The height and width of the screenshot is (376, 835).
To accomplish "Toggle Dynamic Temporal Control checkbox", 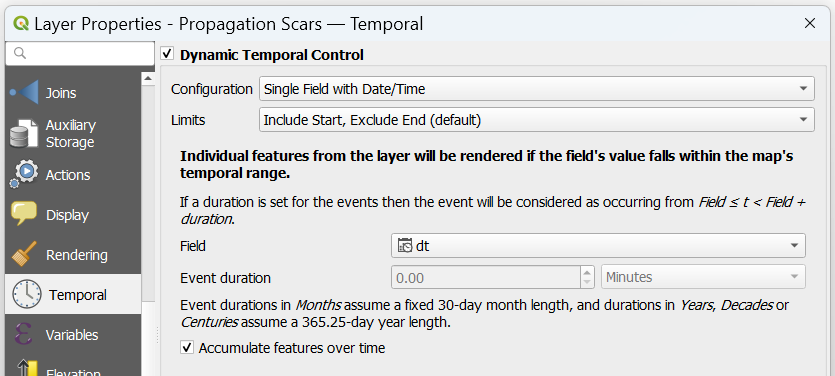I will 167,54.
